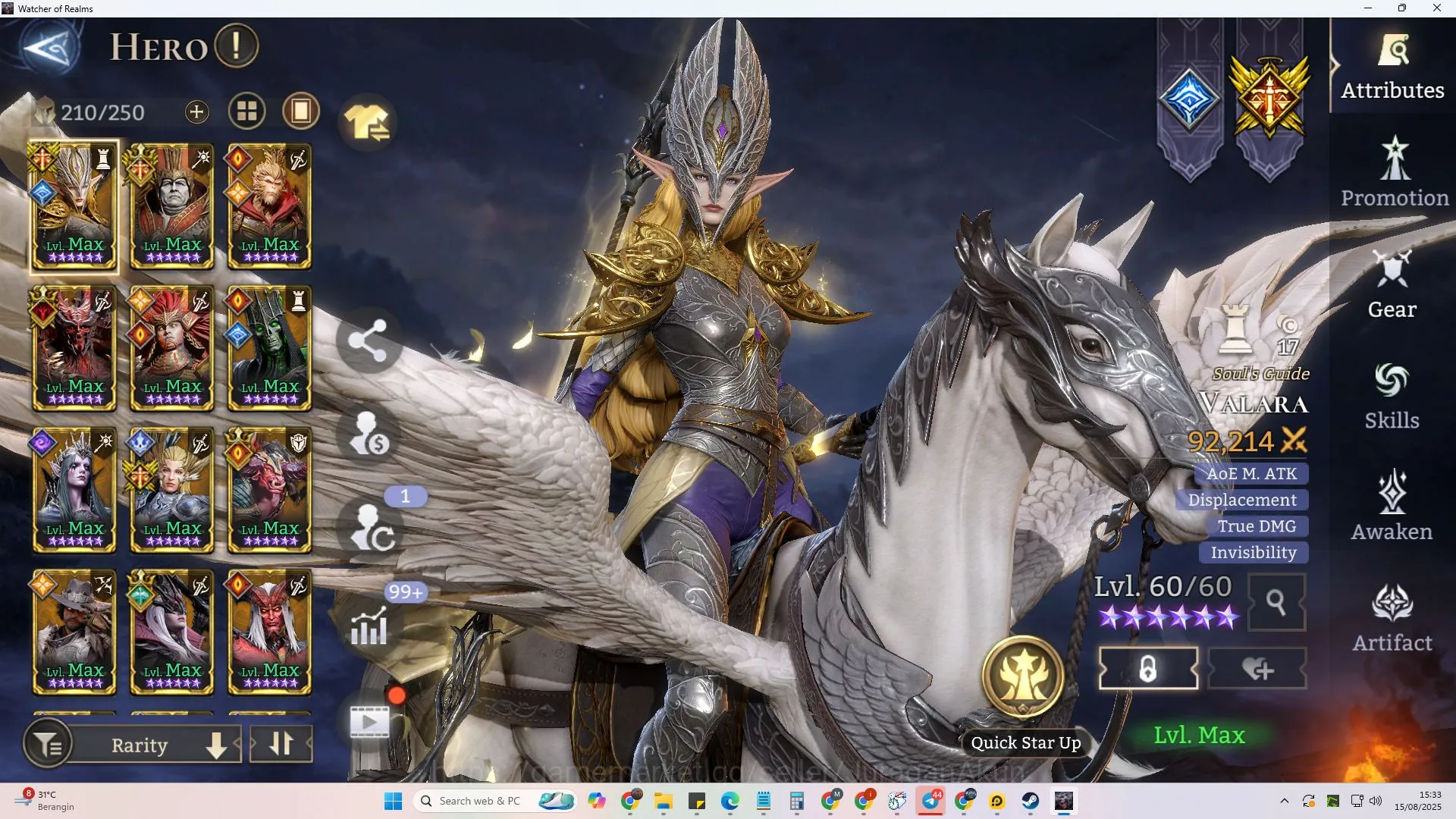The height and width of the screenshot is (819, 1456).
Task: Click the Copilot icon in taskbar
Action: (597, 801)
